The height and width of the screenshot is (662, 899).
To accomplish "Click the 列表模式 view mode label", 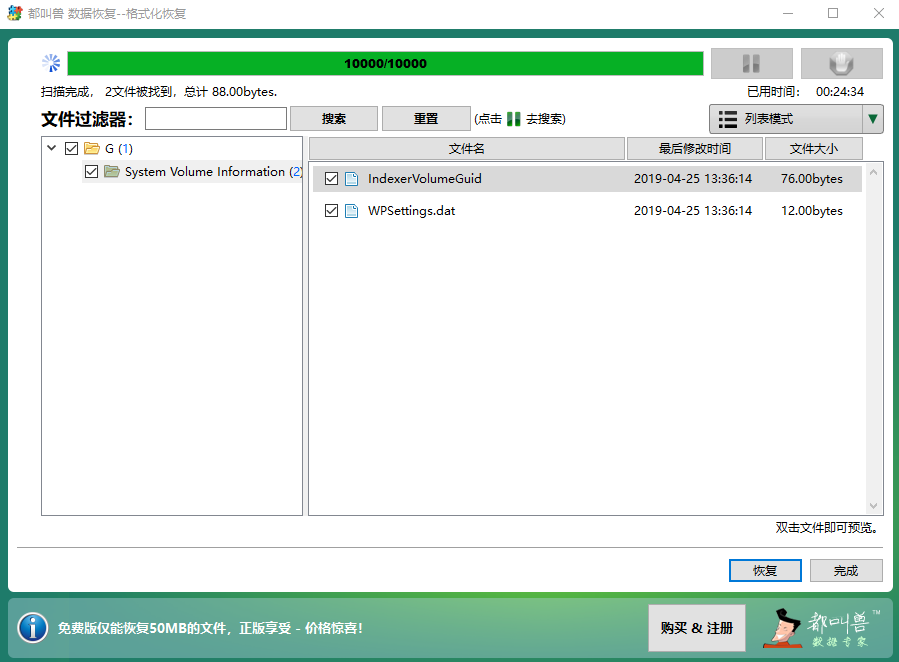I will point(769,119).
